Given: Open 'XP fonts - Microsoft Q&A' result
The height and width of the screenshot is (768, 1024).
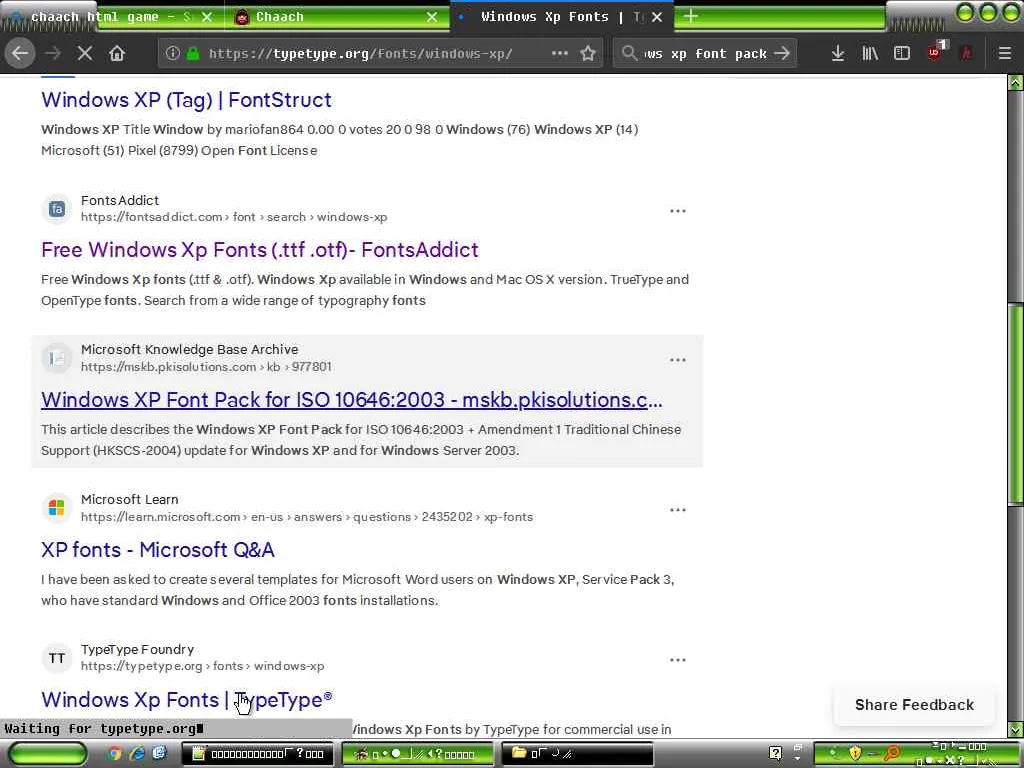Looking at the screenshot, I should [x=157, y=550].
